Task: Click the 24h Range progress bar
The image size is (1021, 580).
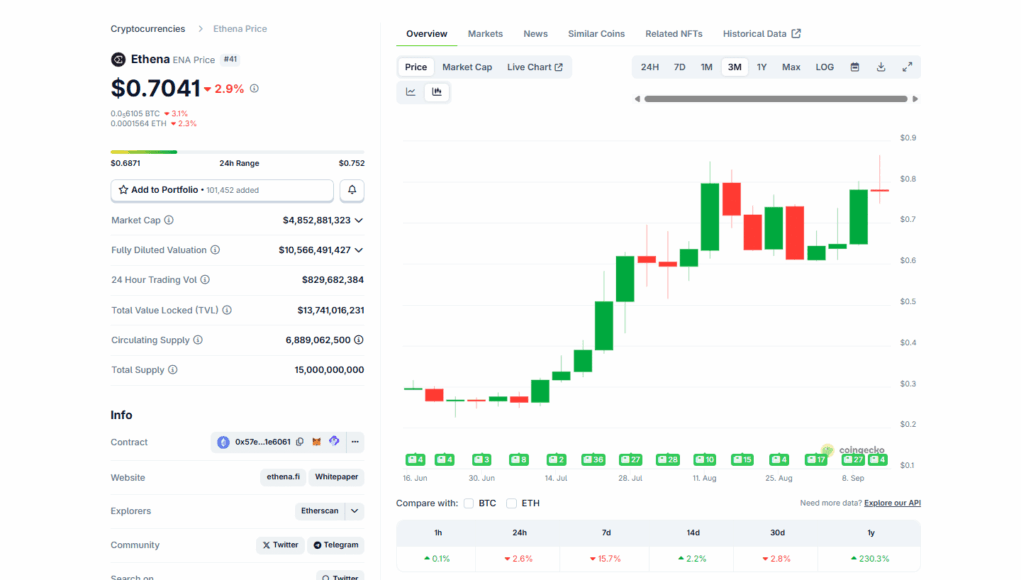Action: 238,152
